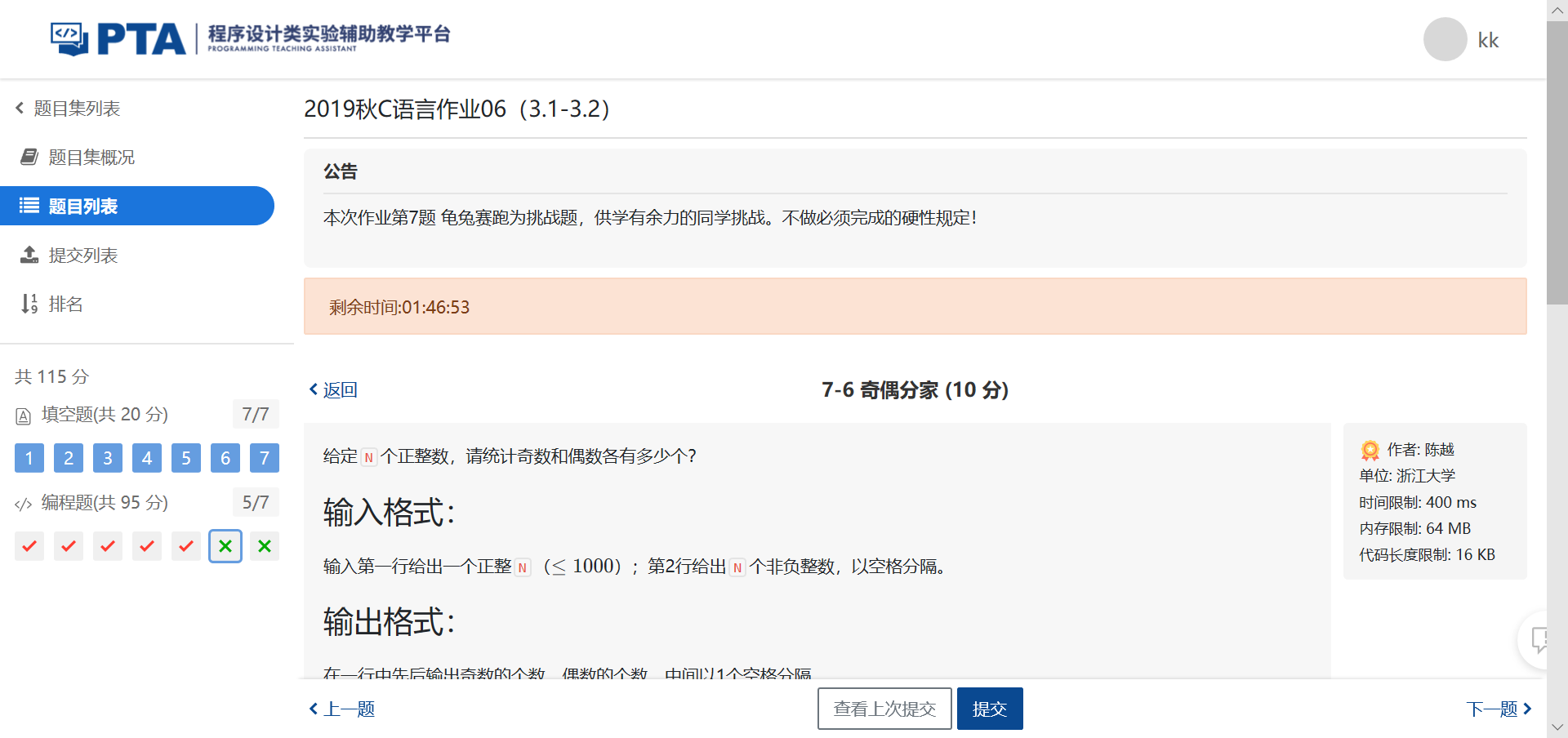The height and width of the screenshot is (738, 1568).
Task: Click the 公告 heading
Action: (341, 171)
